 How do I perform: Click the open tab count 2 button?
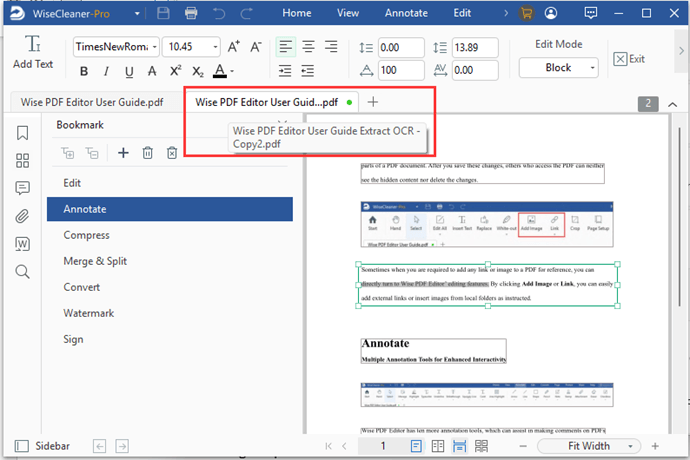tap(648, 104)
